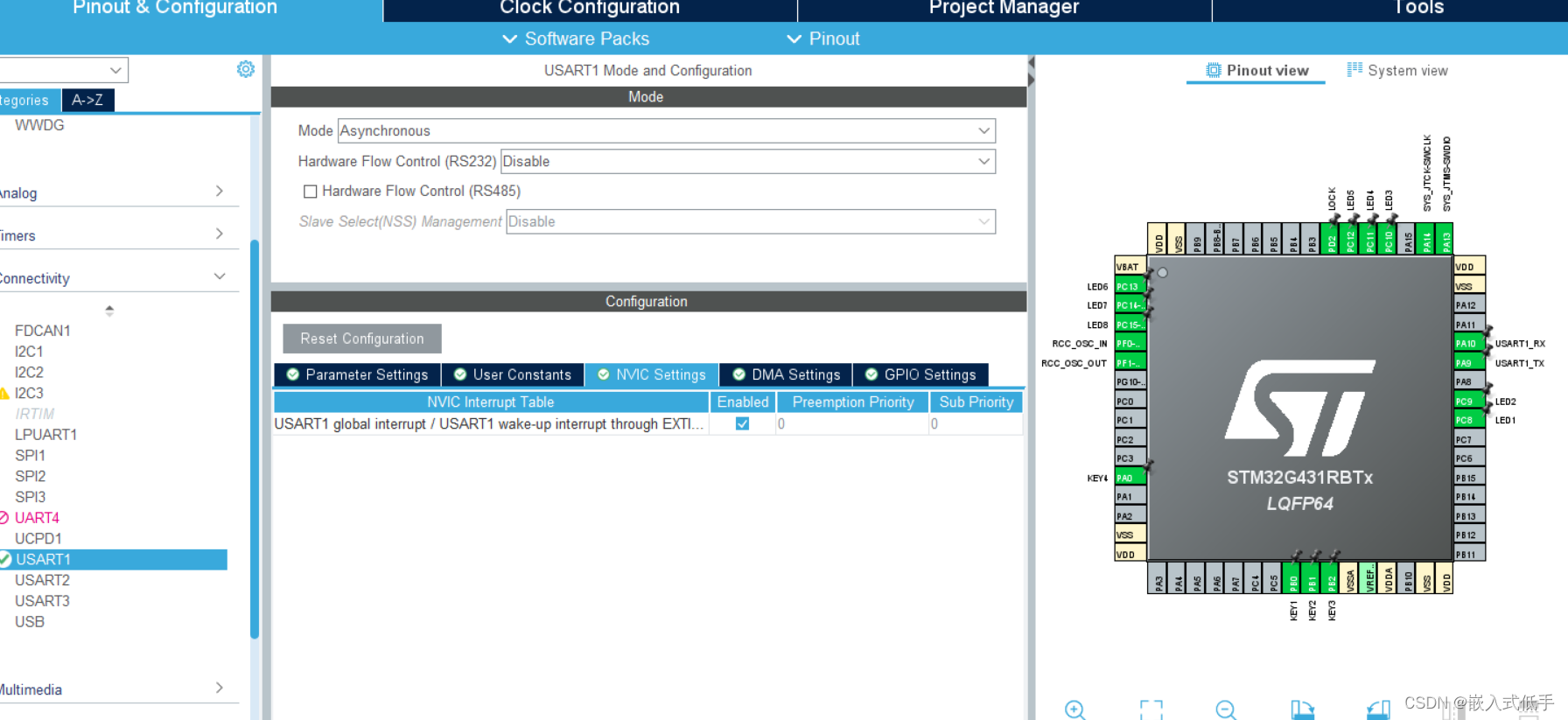The image size is (1568, 720).
Task: Click the UART4 disabled warning icon
Action: (x=4, y=518)
